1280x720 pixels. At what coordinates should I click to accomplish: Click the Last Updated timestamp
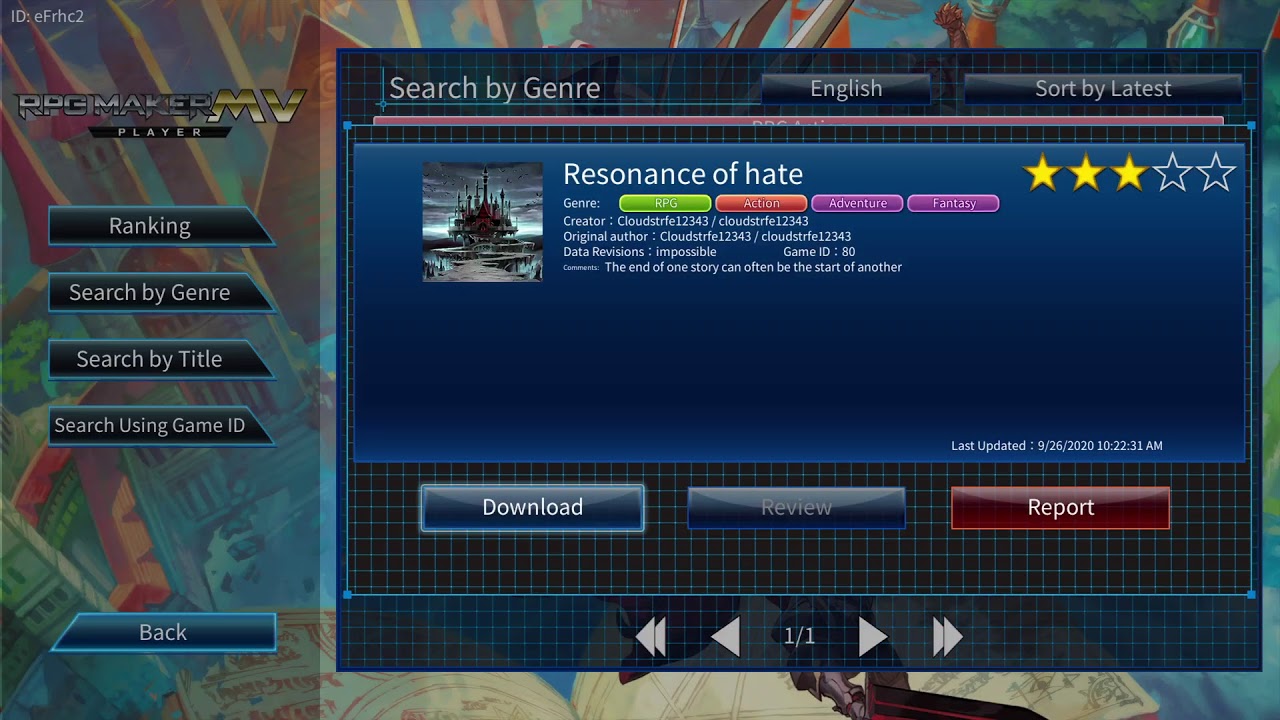coord(1057,446)
